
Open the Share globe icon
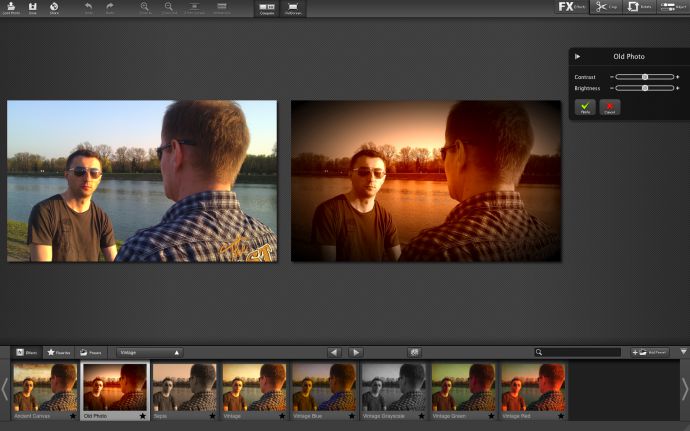pyautogui.click(x=54, y=7)
